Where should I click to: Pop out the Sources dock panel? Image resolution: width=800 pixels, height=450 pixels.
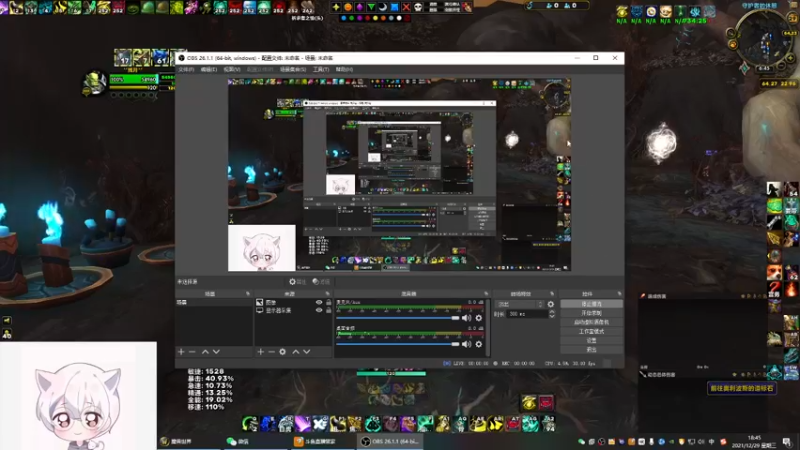[328, 294]
